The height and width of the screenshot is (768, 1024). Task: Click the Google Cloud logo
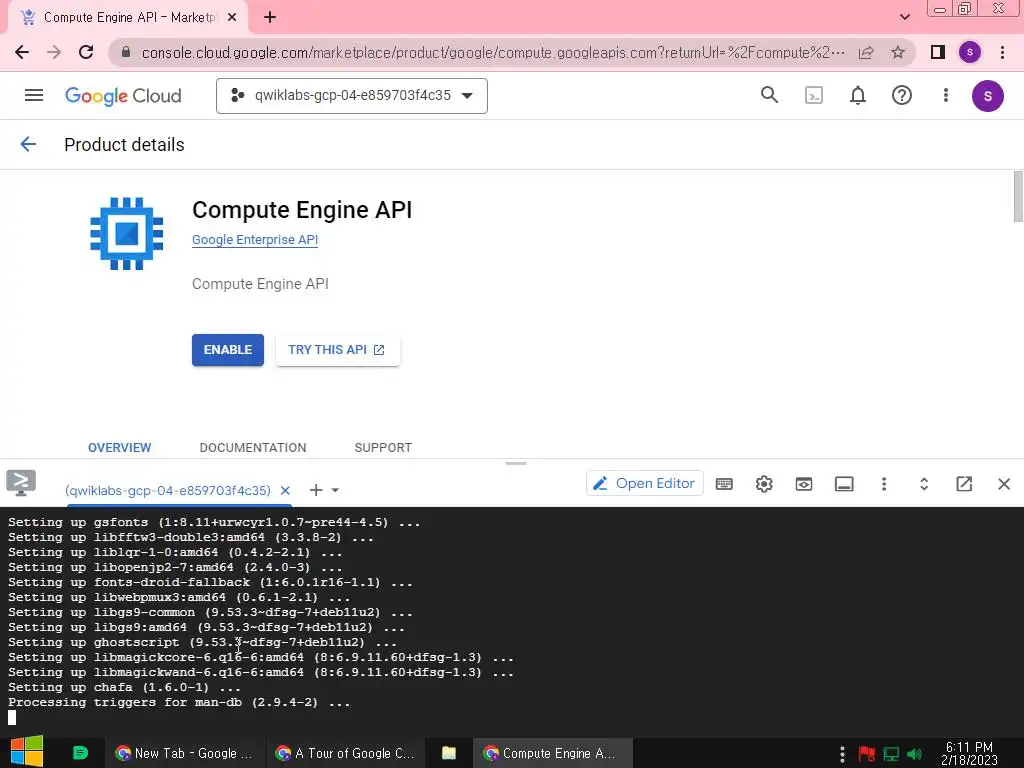(123, 96)
